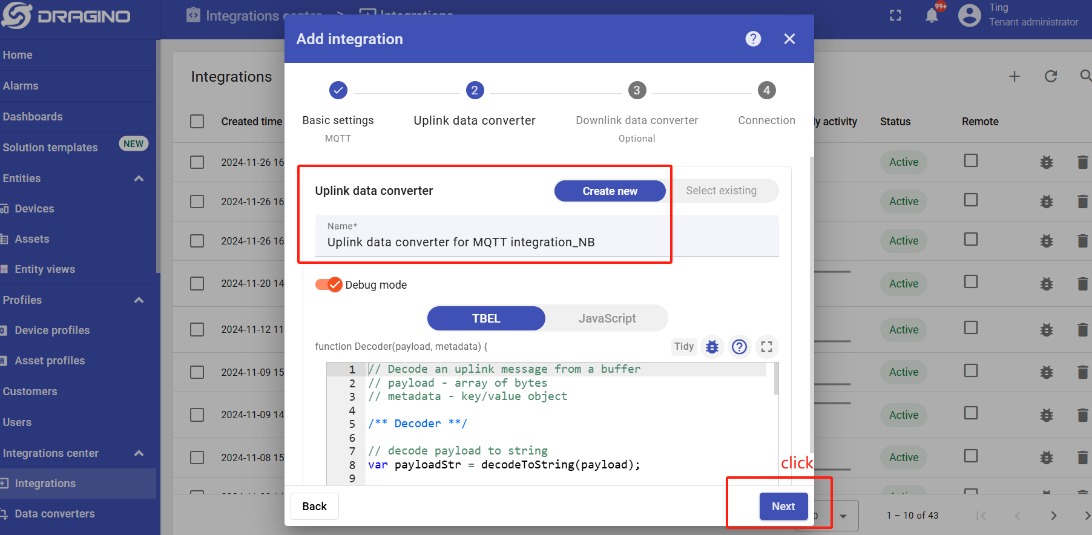Viewport: 1092px width, 535px height.
Task: Choose Select existing converter option
Action: (722, 191)
